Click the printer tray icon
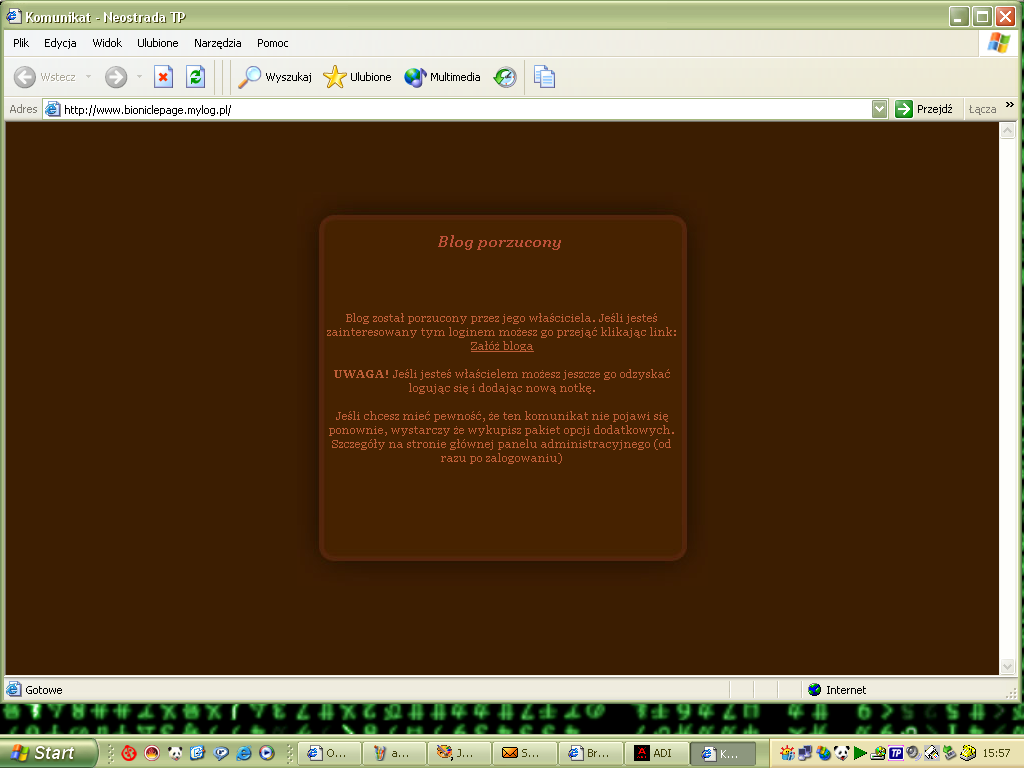The width and height of the screenshot is (1024, 768). coord(932,753)
